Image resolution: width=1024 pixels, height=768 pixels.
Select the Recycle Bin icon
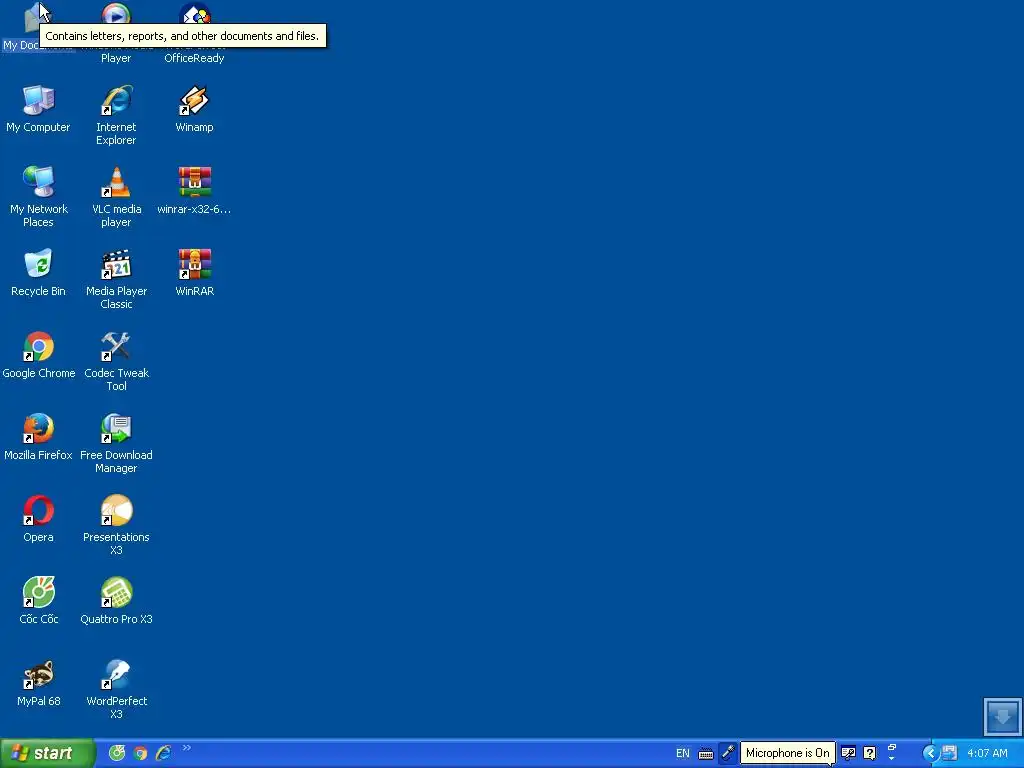point(39,272)
